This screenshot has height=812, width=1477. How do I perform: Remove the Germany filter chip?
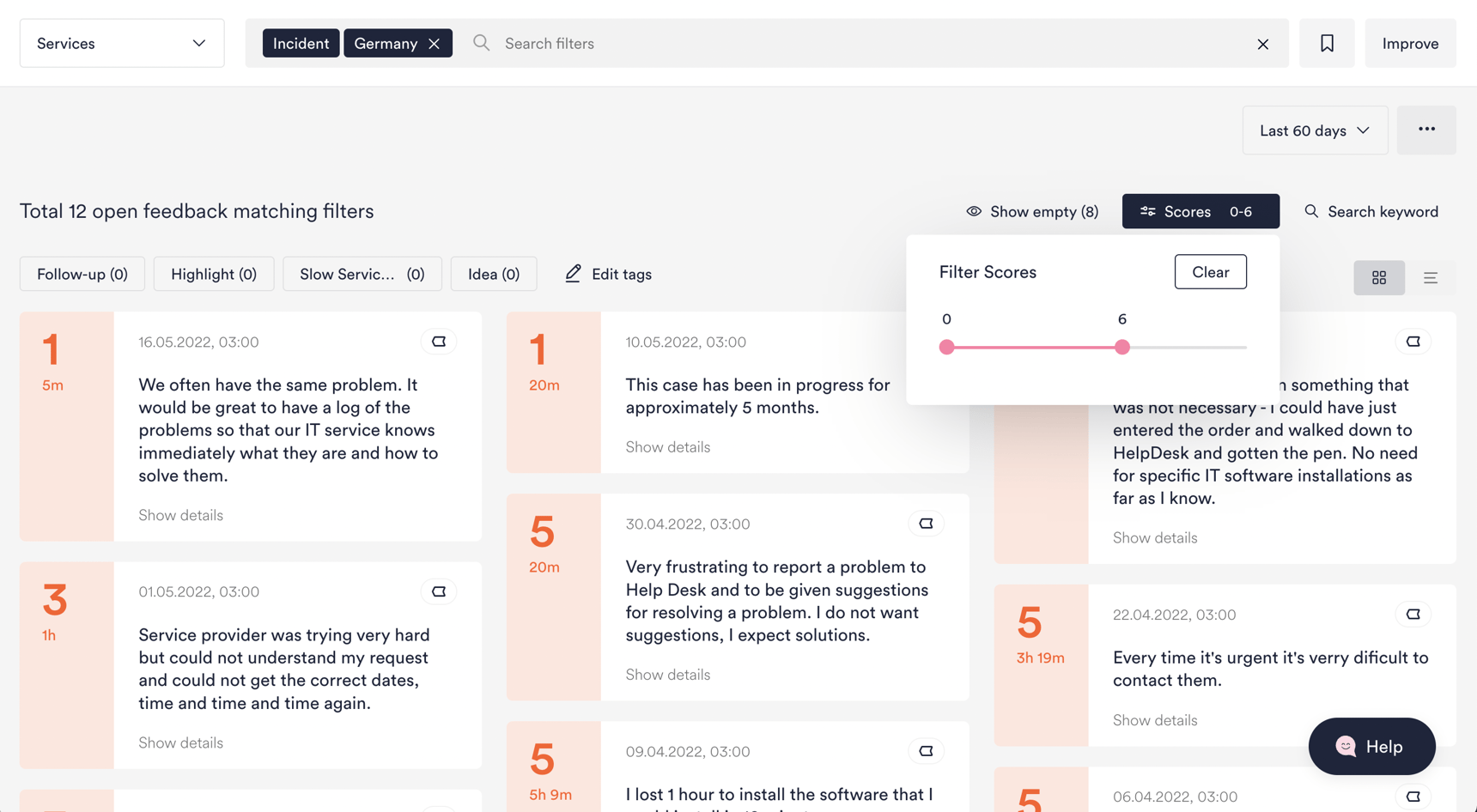coord(435,43)
